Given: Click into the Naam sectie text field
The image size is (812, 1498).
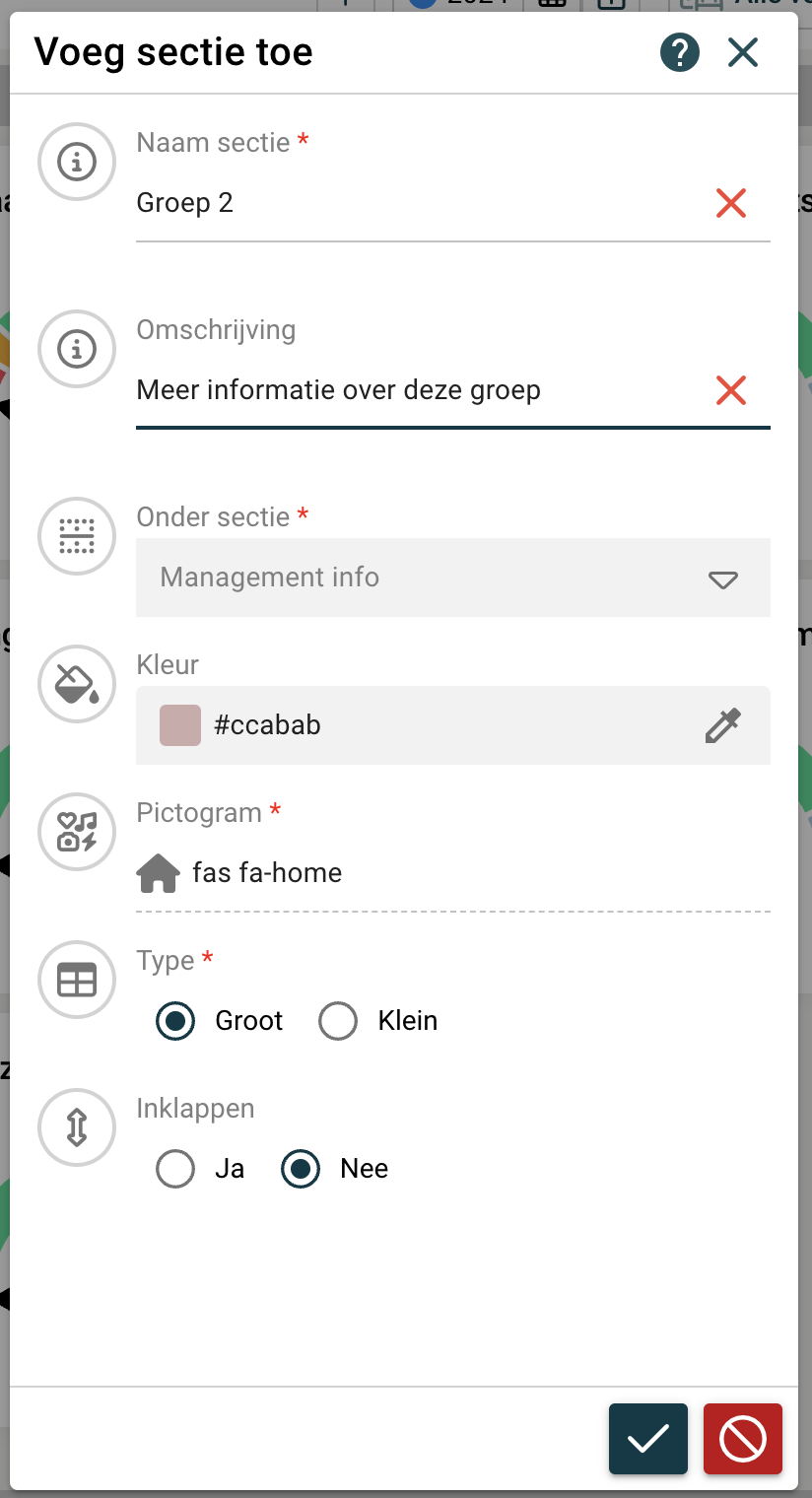Looking at the screenshot, I should [414, 203].
